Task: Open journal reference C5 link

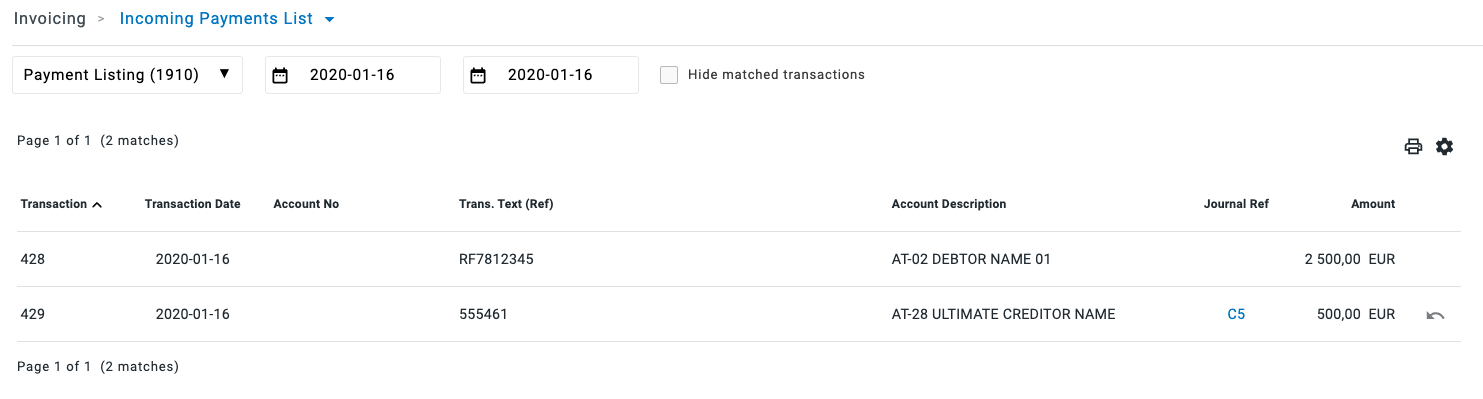Action: [x=1236, y=314]
